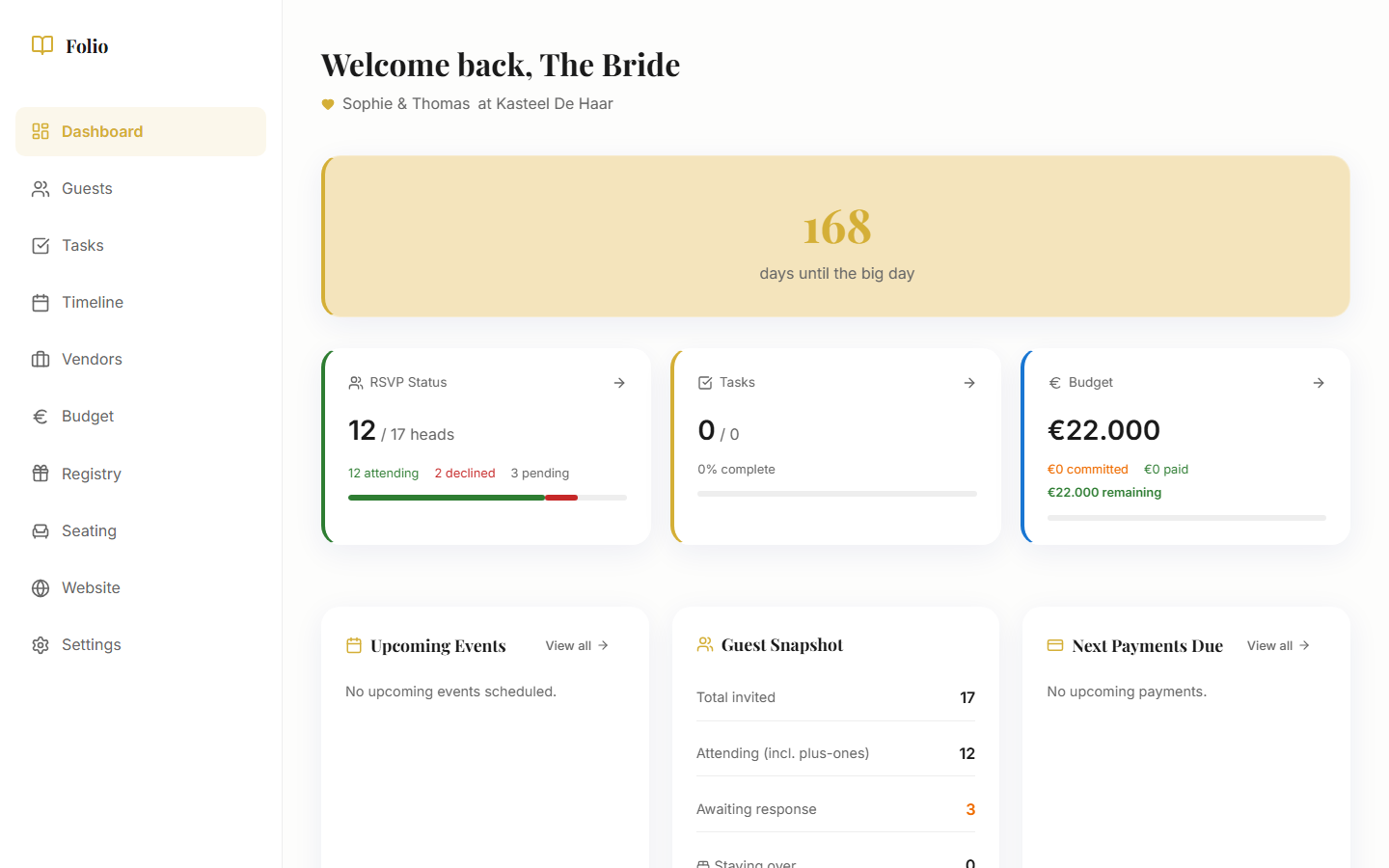The height and width of the screenshot is (868, 1389).
Task: Click the Registry gift icon
Action: click(41, 473)
